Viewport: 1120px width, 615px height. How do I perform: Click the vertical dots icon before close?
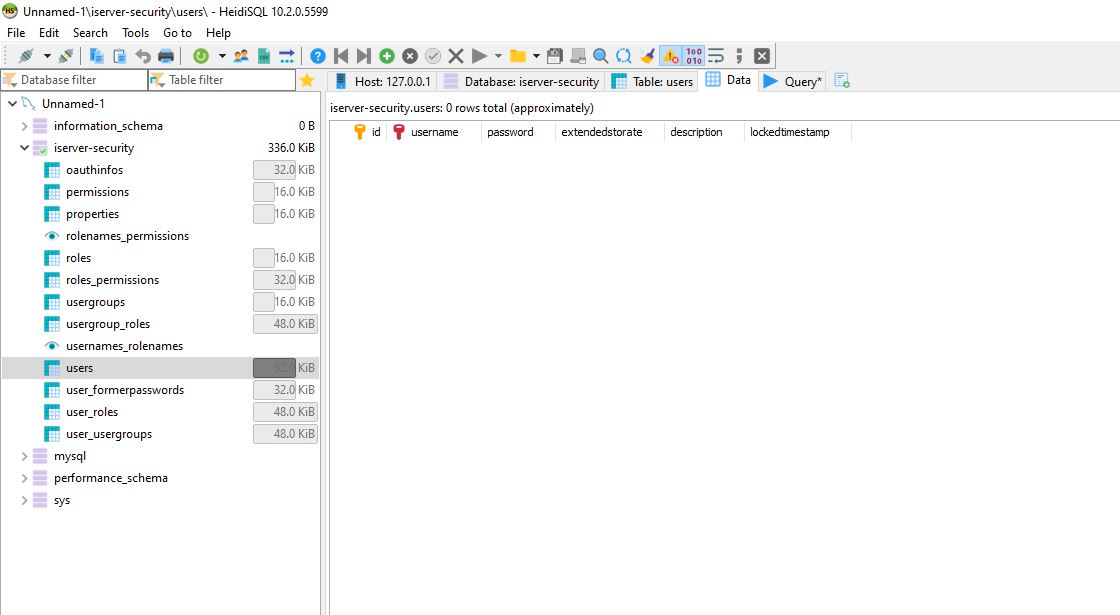point(739,56)
